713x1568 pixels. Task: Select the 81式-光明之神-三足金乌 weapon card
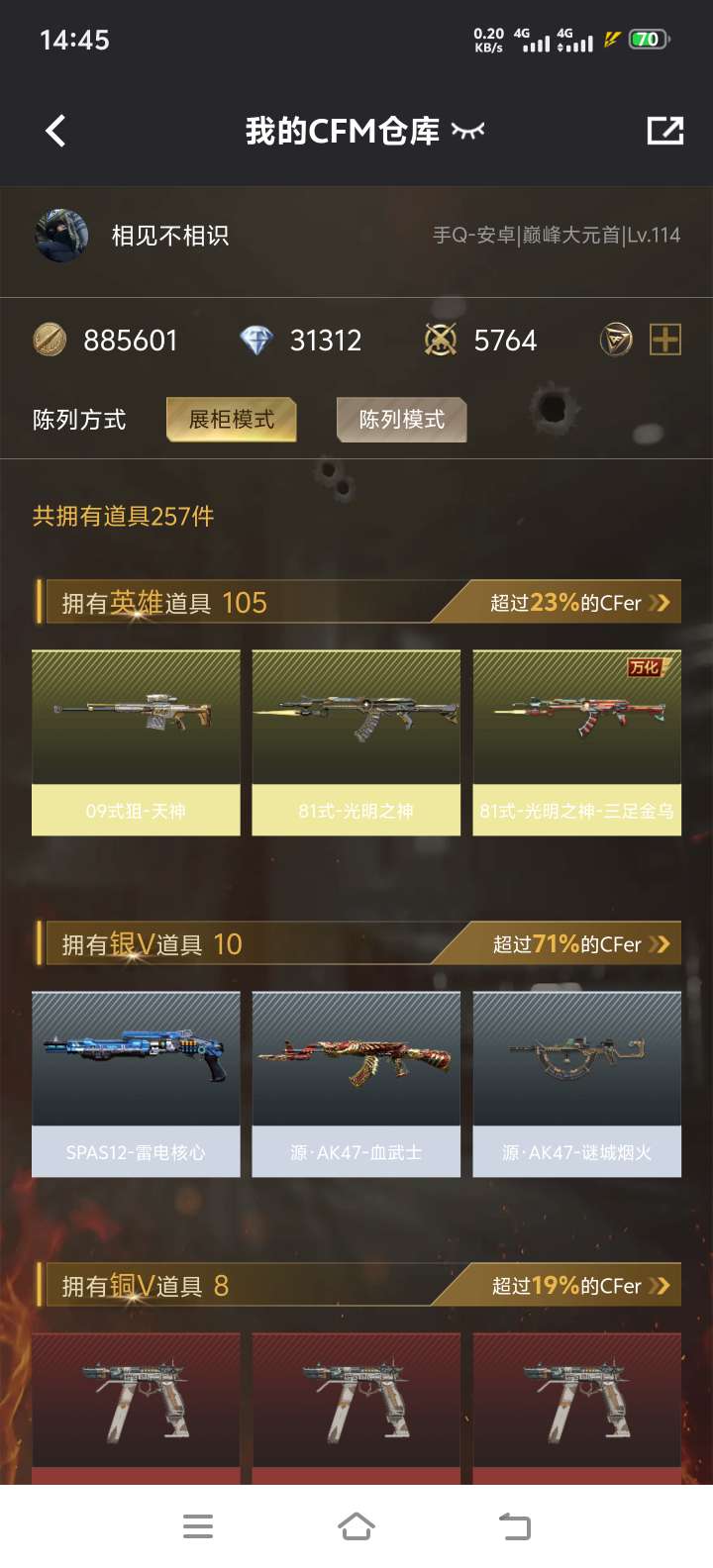point(577,742)
